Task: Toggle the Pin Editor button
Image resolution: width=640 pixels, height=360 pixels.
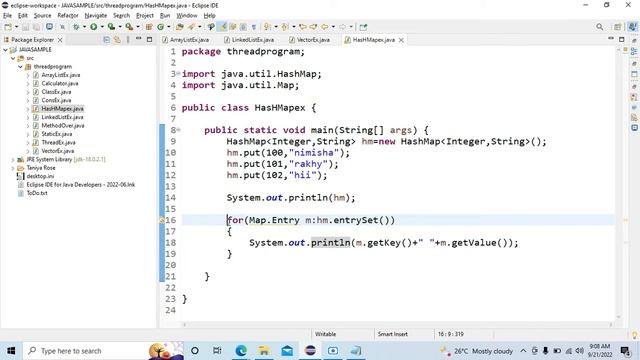Action: tap(363, 27)
